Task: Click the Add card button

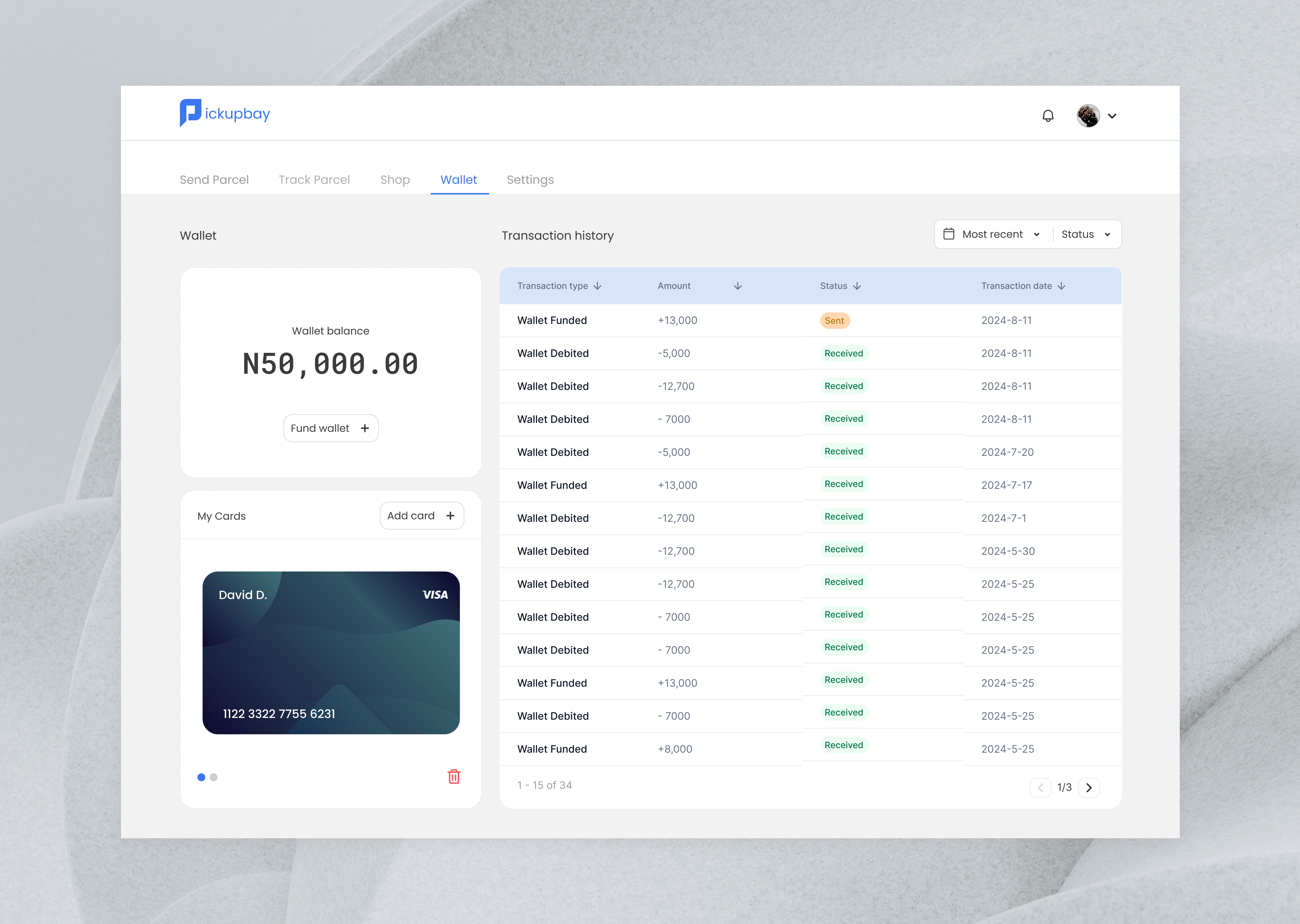Action: pos(421,516)
